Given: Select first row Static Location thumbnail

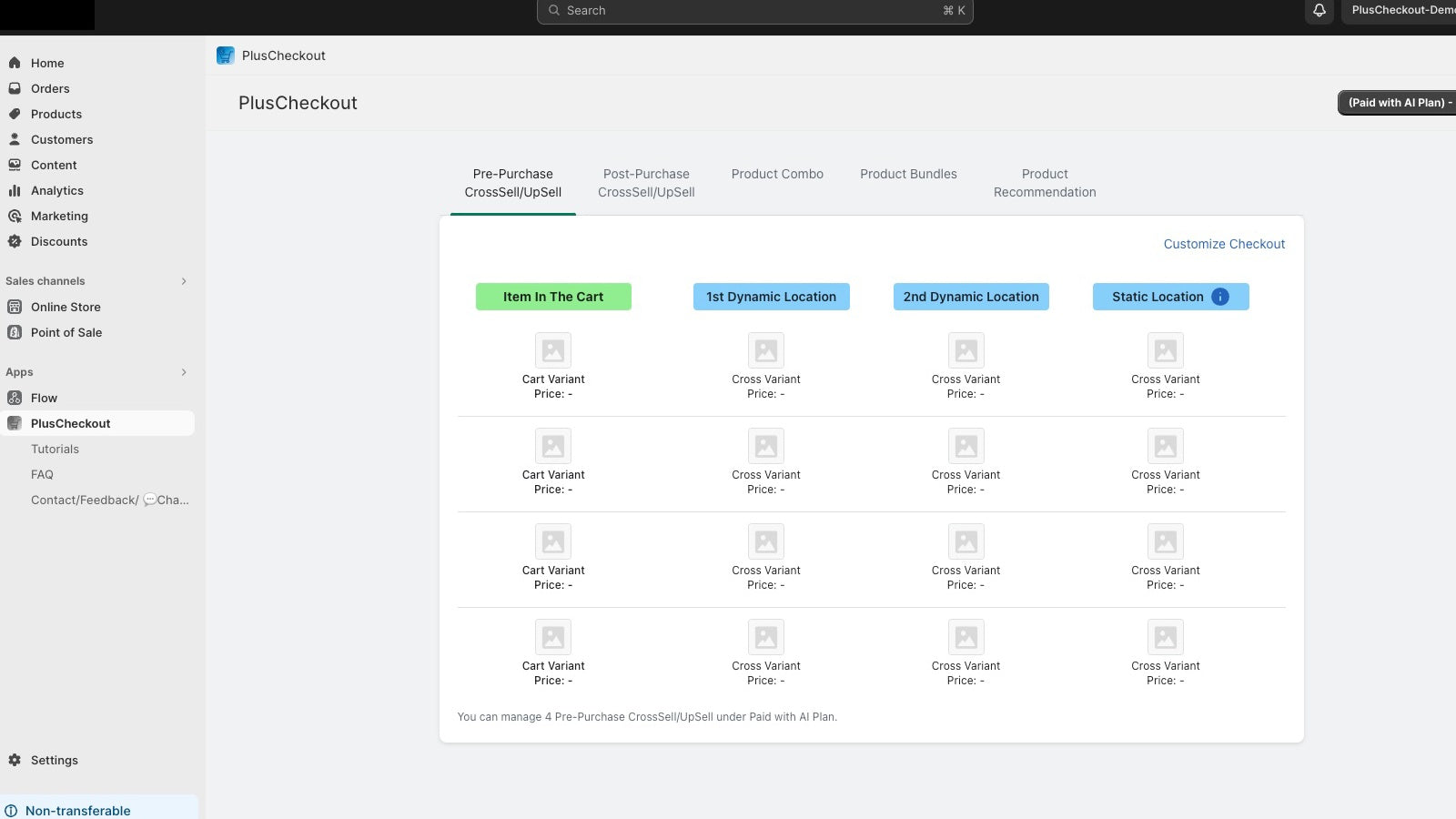Looking at the screenshot, I should (x=1166, y=350).
